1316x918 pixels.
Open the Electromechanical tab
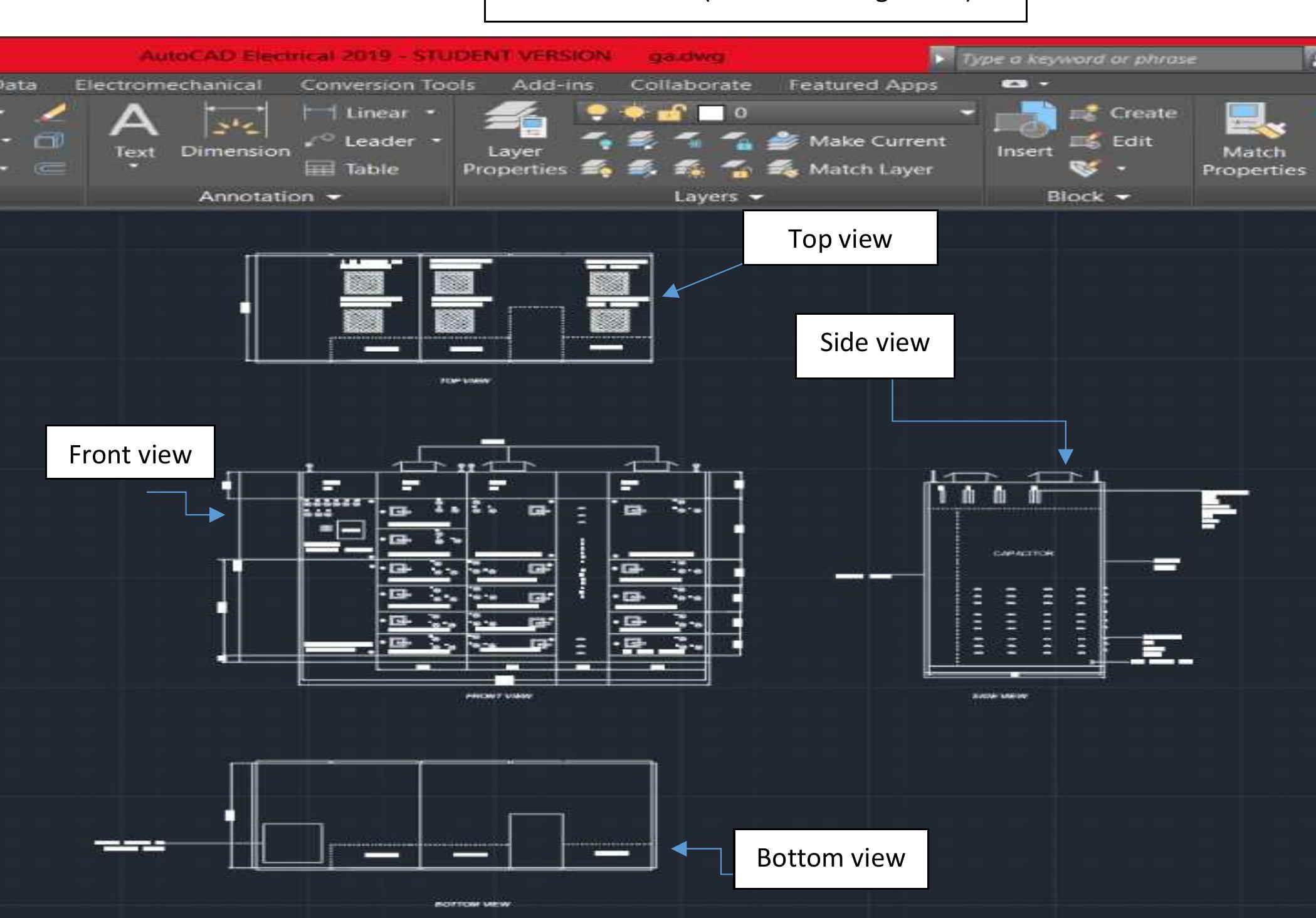click(168, 85)
